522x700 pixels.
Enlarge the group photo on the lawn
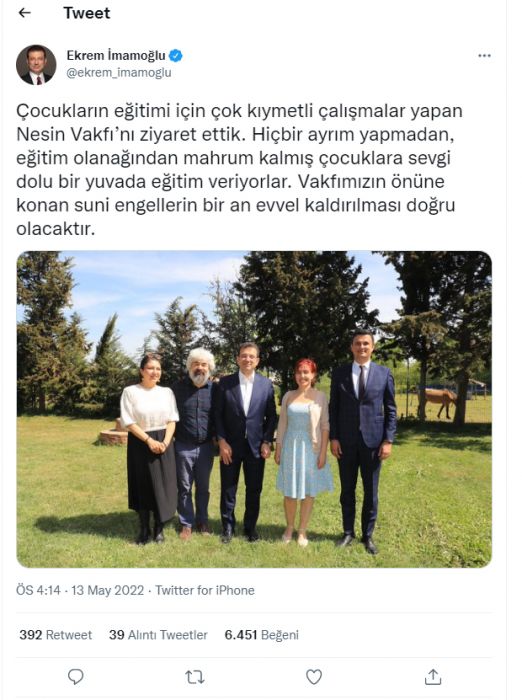254,409
